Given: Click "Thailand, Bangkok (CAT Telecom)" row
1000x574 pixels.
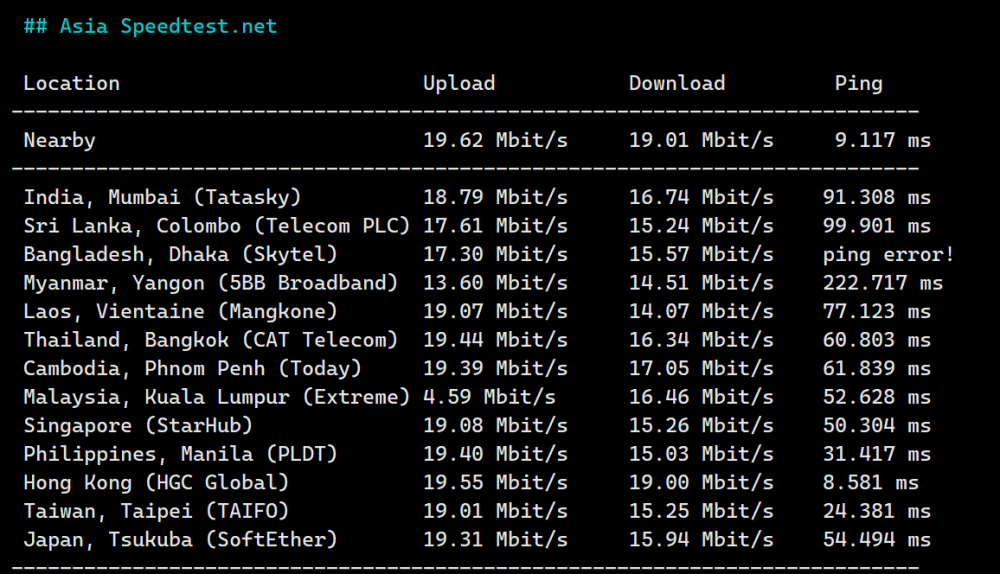Looking at the screenshot, I should (x=210, y=341).
